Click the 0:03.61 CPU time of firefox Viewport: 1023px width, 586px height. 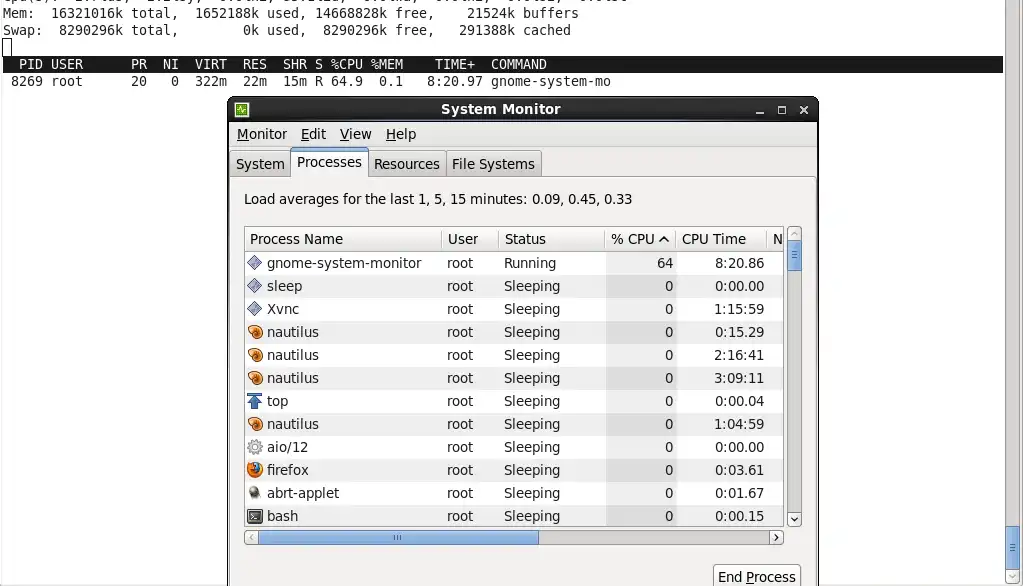click(x=739, y=470)
